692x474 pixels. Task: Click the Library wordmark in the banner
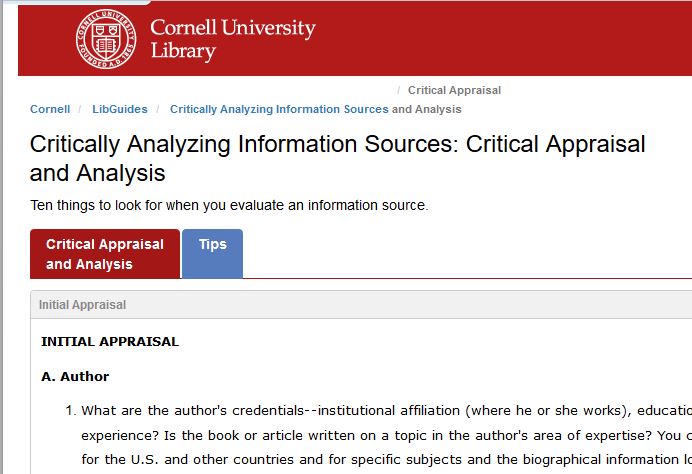coord(183,51)
